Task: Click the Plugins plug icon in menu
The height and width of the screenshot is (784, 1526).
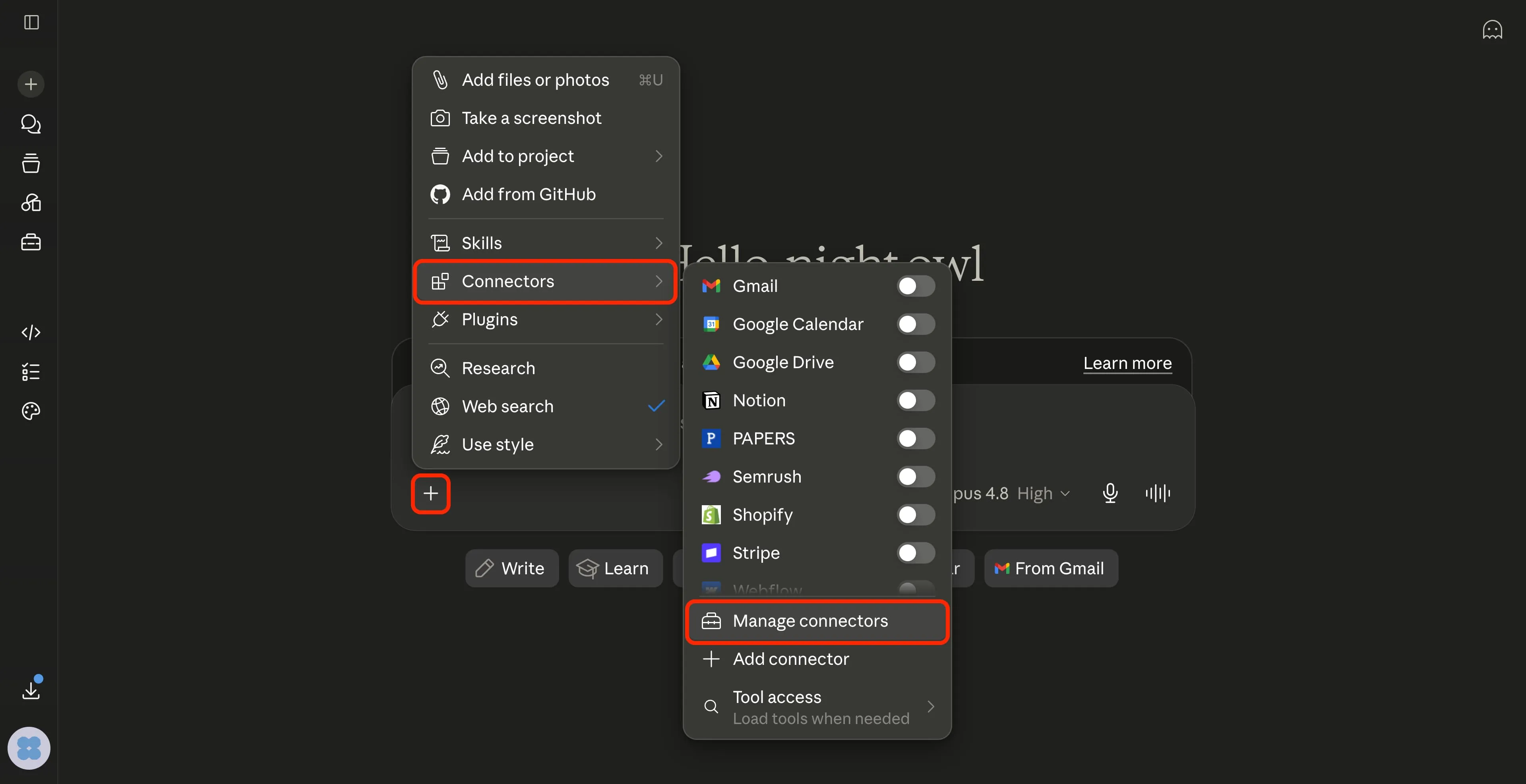Action: [x=440, y=319]
